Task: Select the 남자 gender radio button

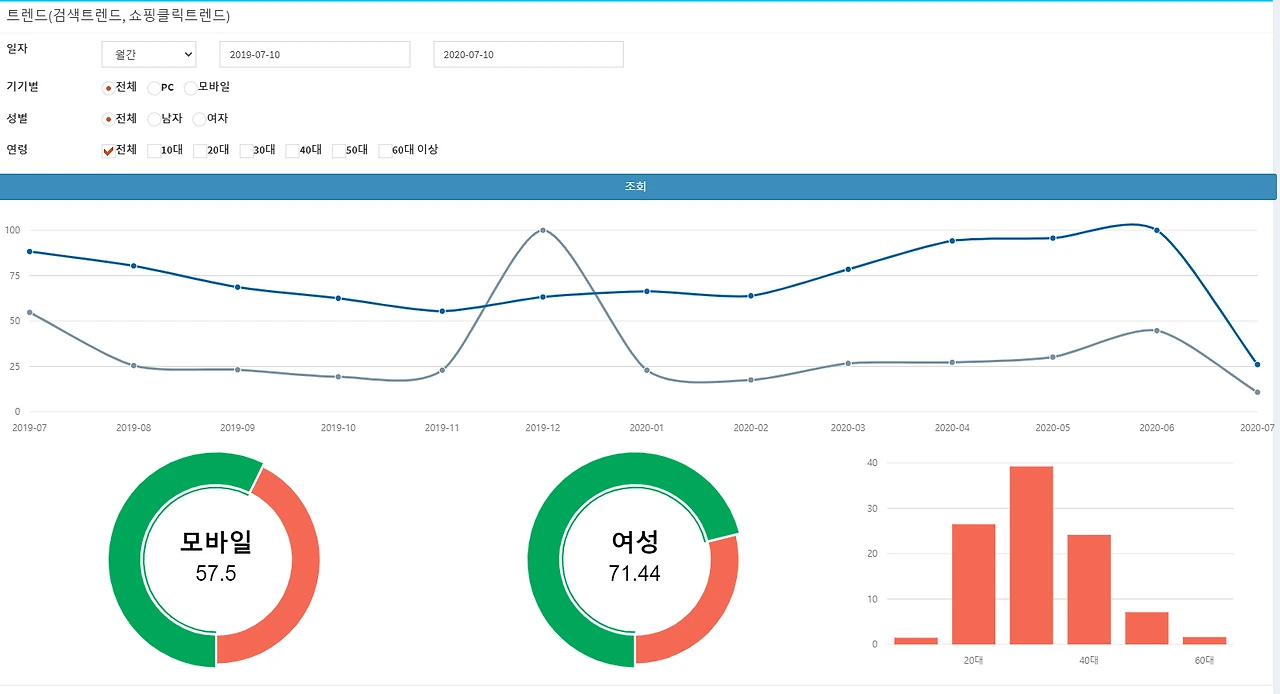Action: click(156, 119)
